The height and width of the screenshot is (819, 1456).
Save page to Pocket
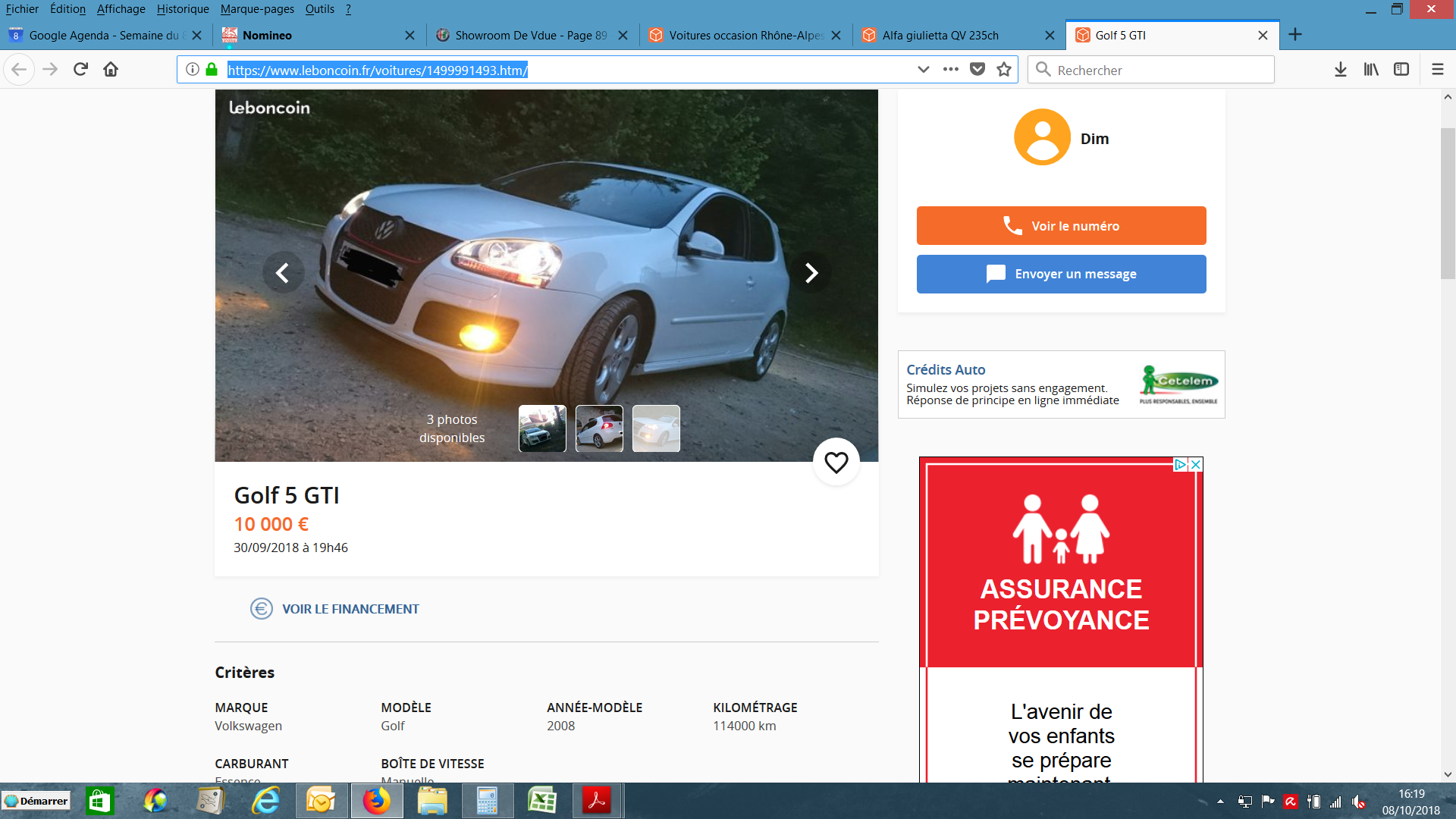tap(977, 69)
